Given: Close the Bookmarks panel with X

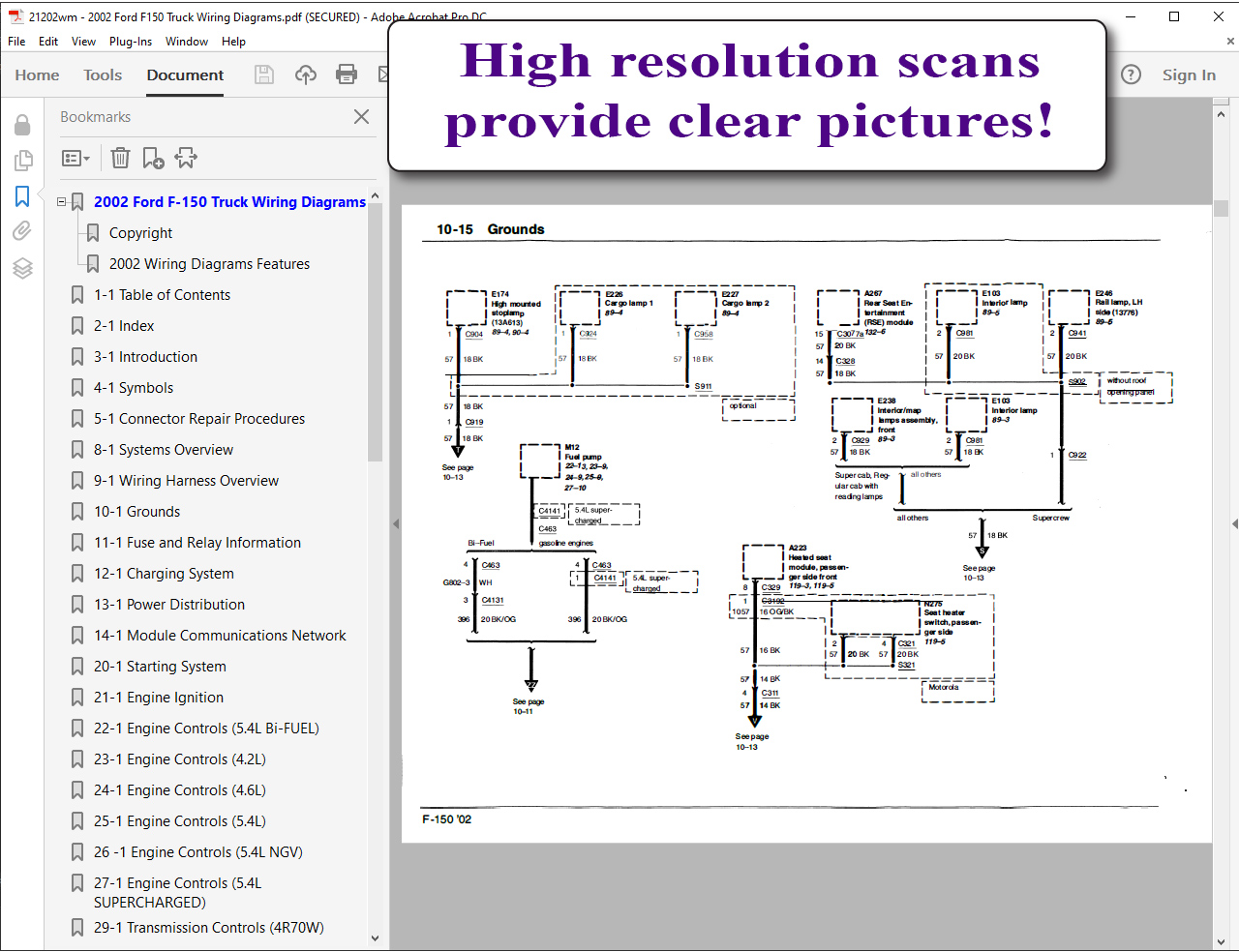Looking at the screenshot, I should pyautogui.click(x=361, y=116).
